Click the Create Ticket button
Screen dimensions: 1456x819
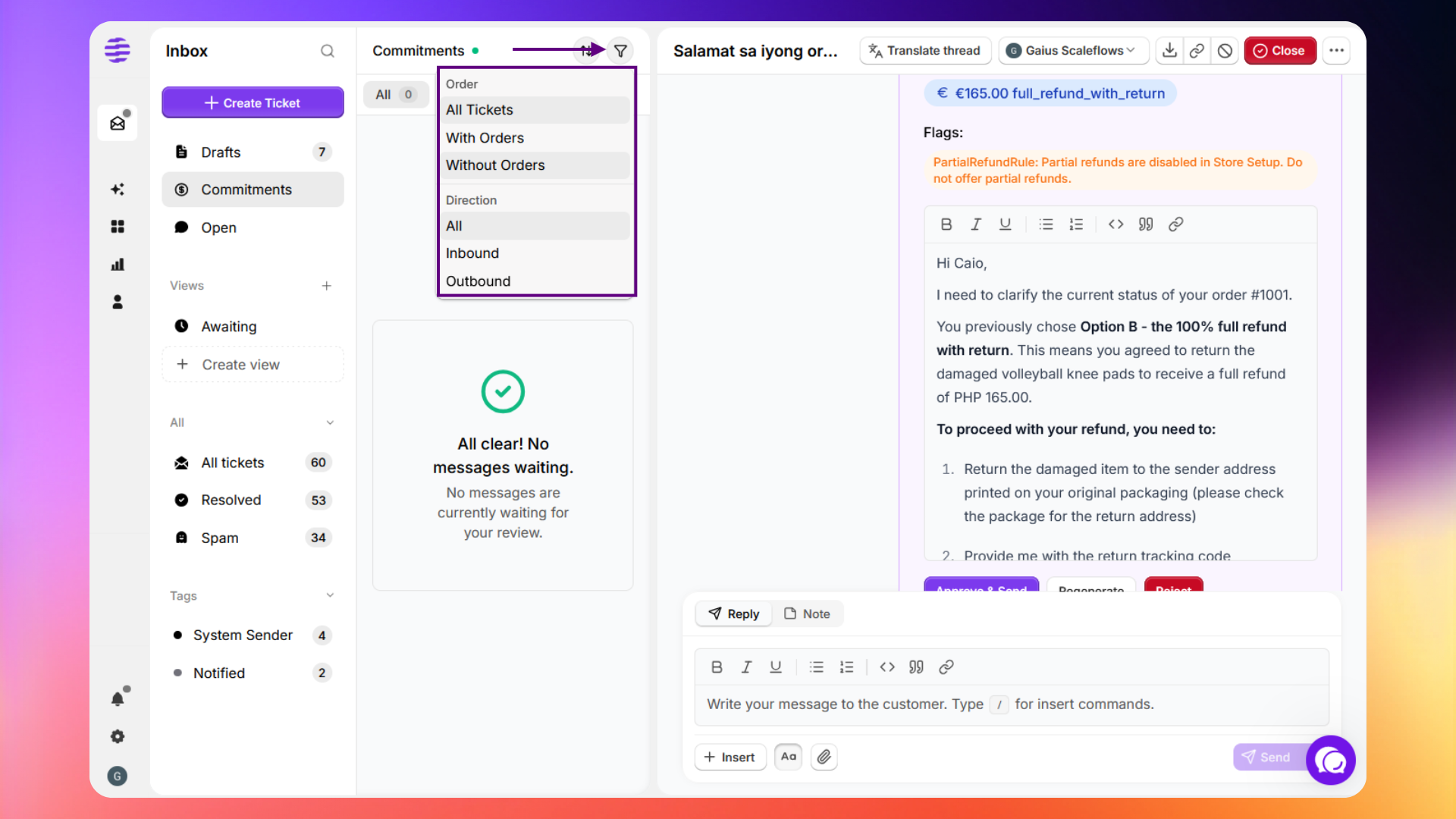coord(253,102)
